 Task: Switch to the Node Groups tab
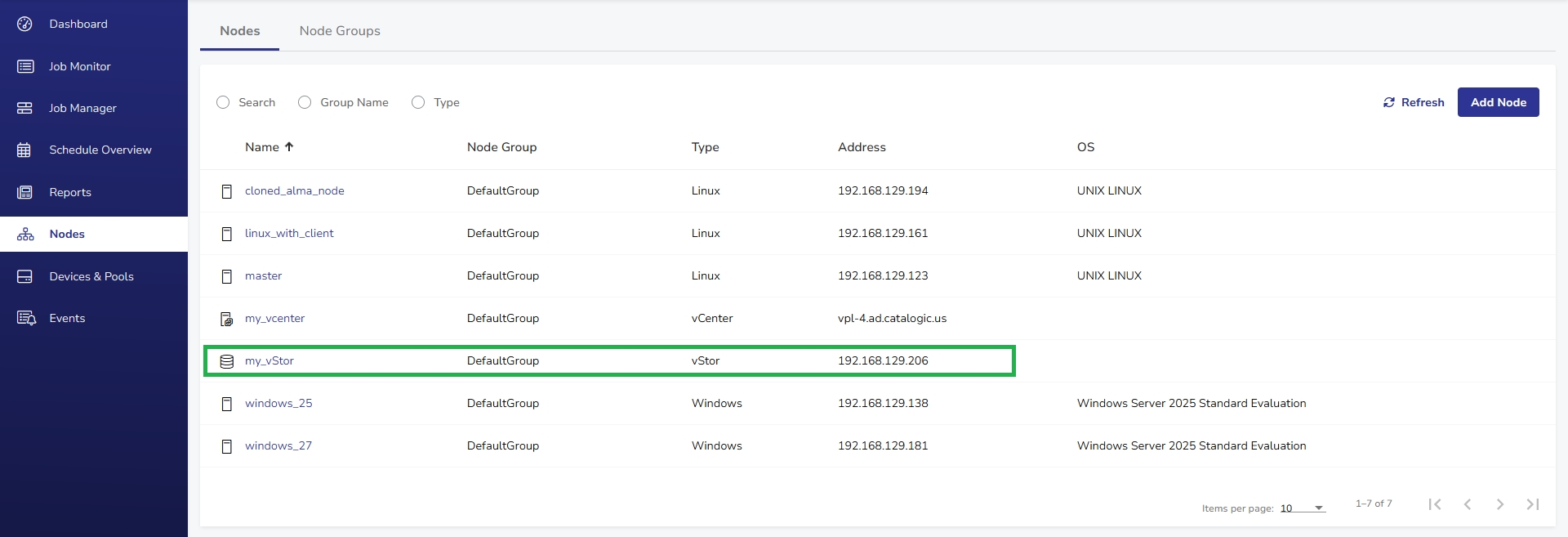tap(340, 31)
